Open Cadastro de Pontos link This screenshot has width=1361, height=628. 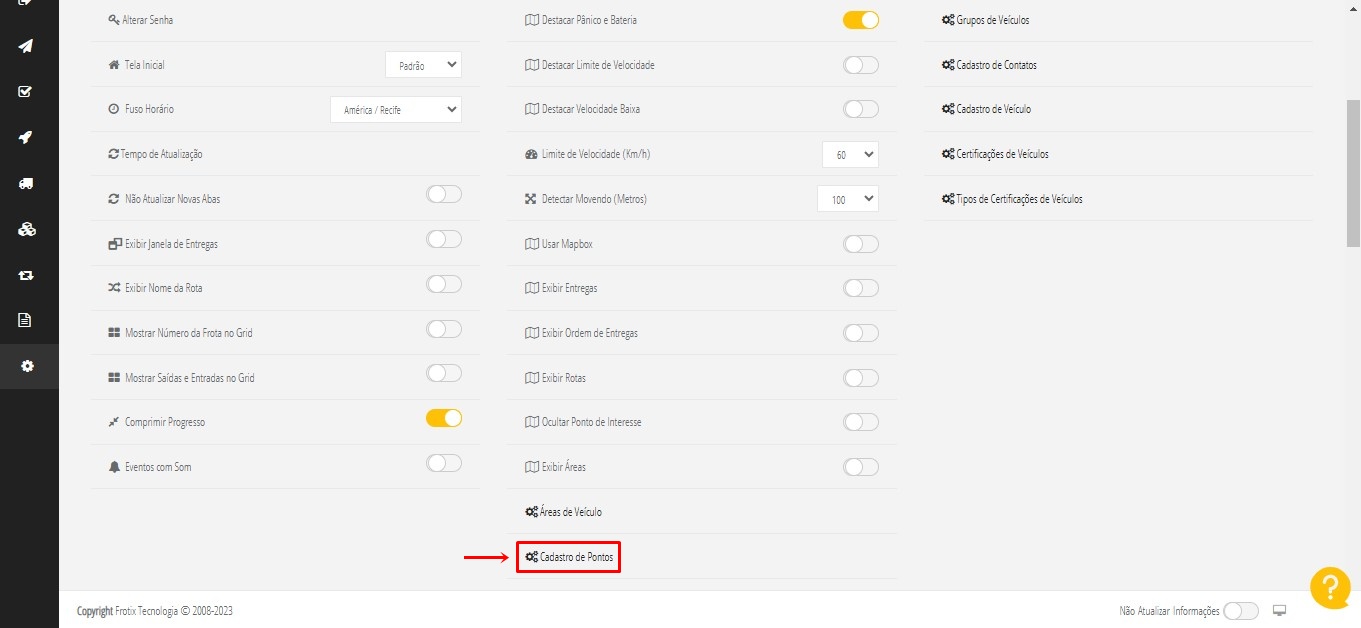pos(570,556)
